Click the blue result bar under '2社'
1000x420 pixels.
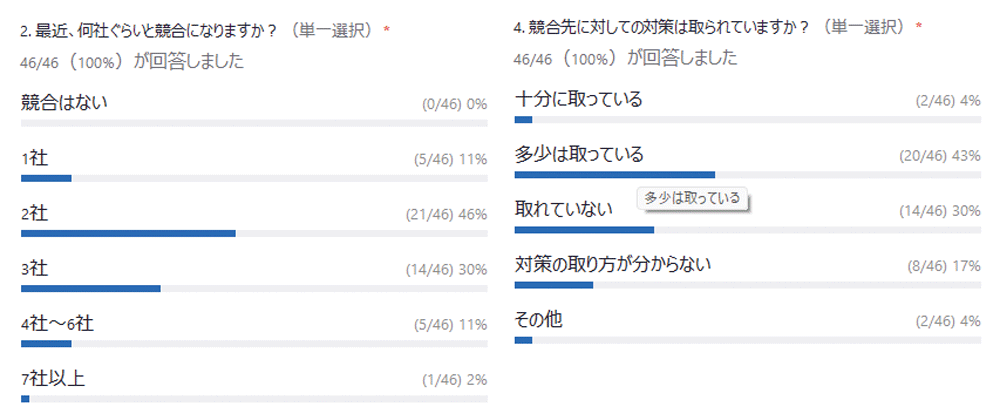(x=128, y=233)
